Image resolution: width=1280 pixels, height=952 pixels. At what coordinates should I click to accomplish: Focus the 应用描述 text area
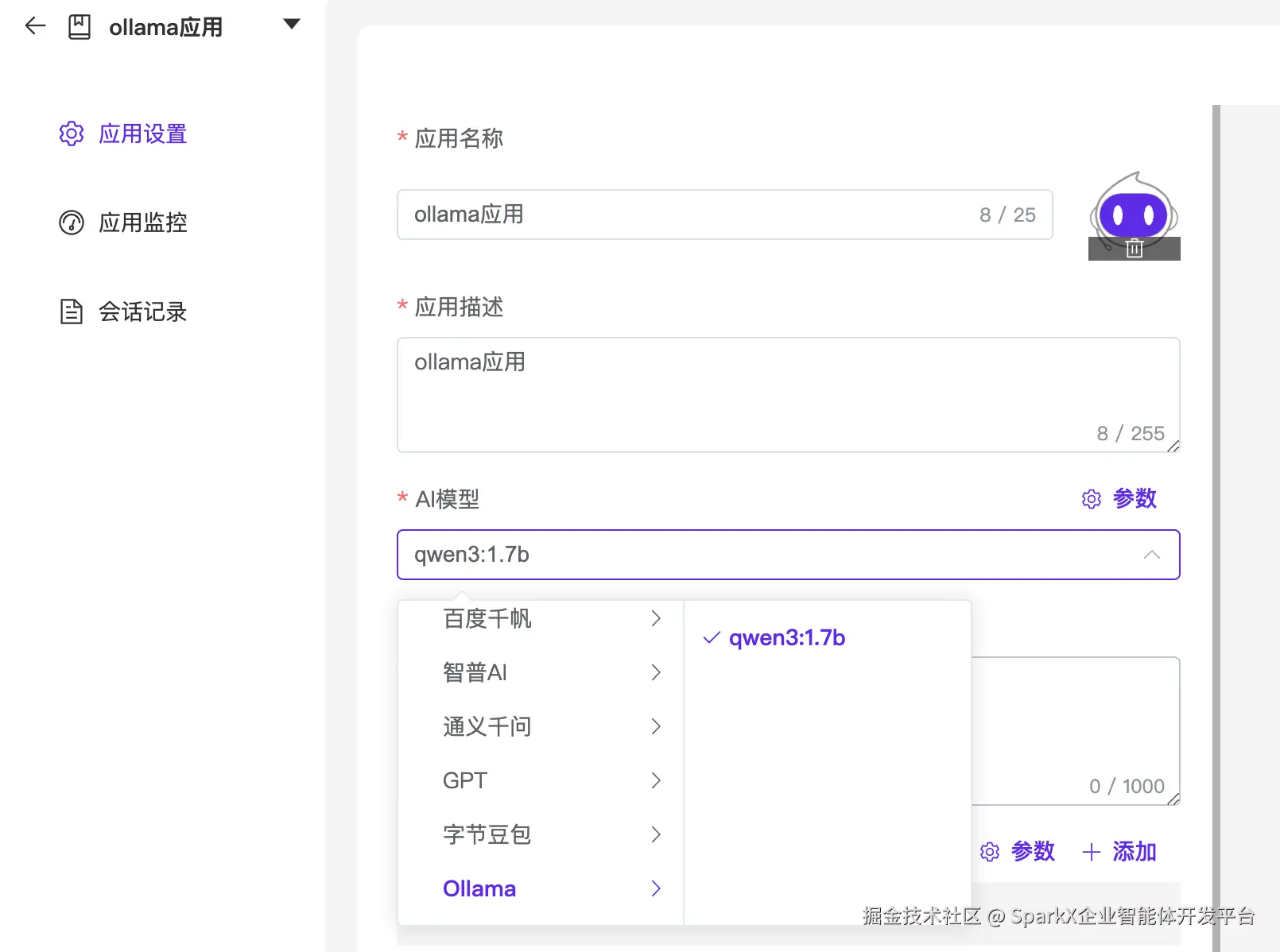point(788,395)
